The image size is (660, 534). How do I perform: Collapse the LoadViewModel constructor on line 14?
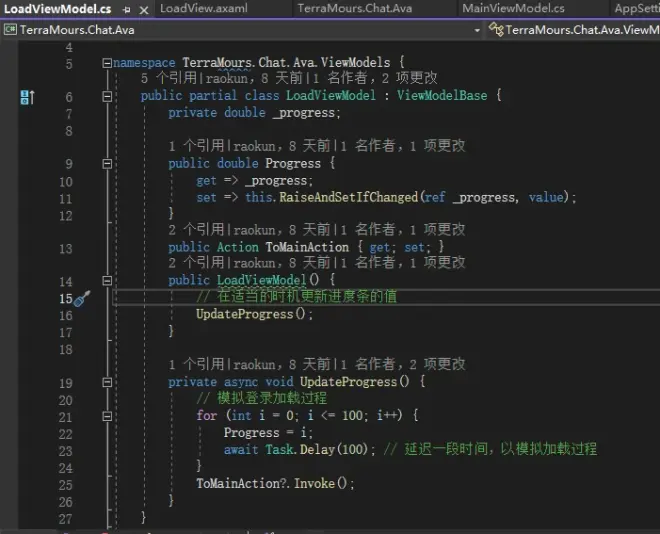[107, 282]
